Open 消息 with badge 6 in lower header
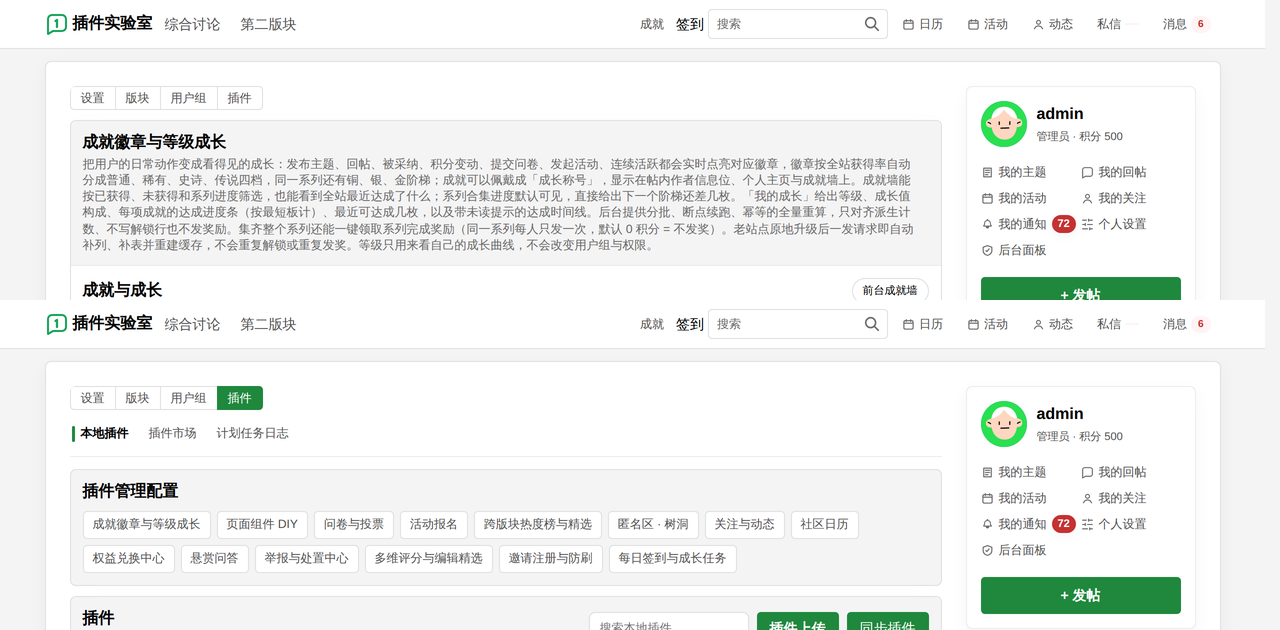Screen dimensions: 1280x630 tap(1186, 324)
